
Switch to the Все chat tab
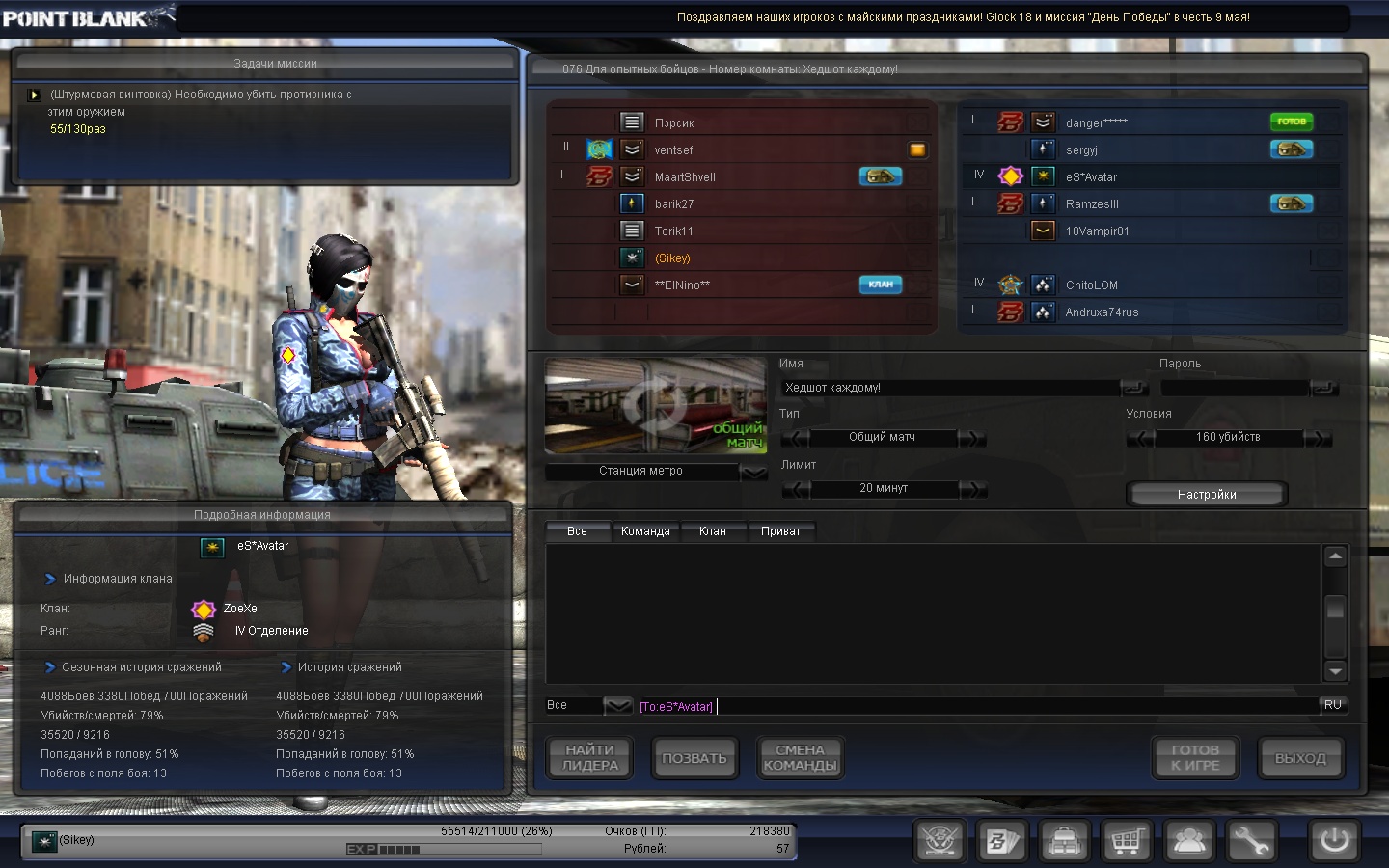[578, 531]
